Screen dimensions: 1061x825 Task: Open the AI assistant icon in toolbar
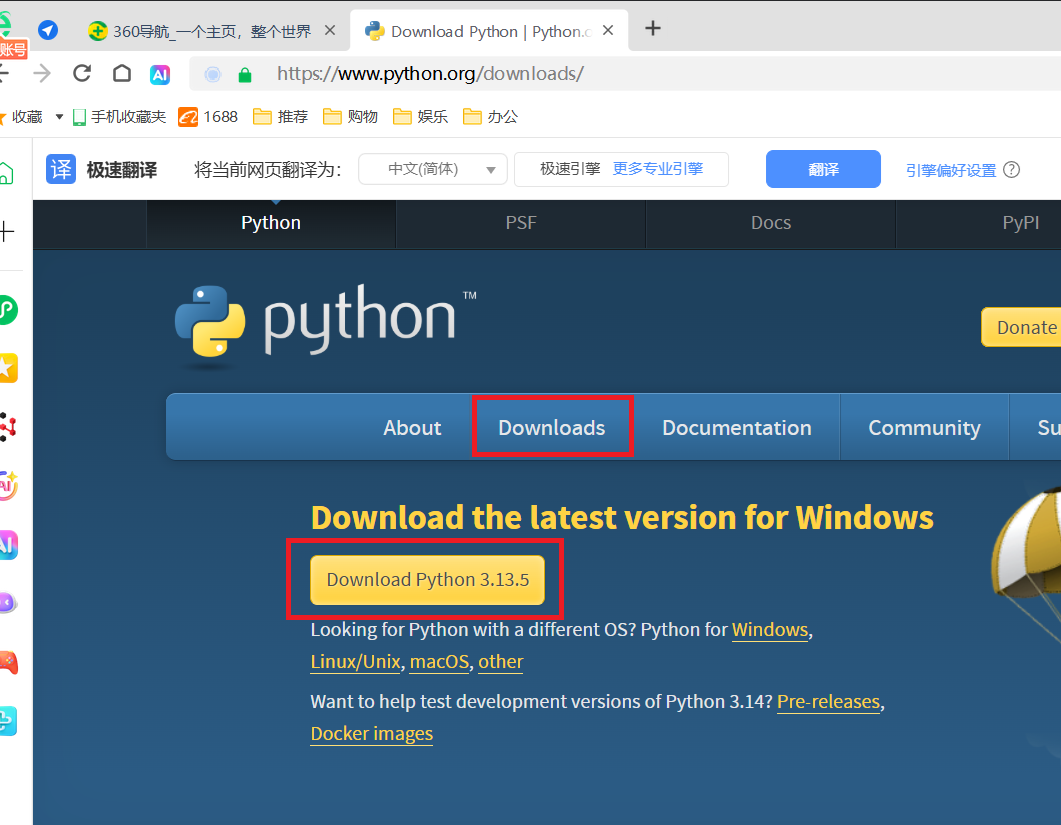coord(160,74)
